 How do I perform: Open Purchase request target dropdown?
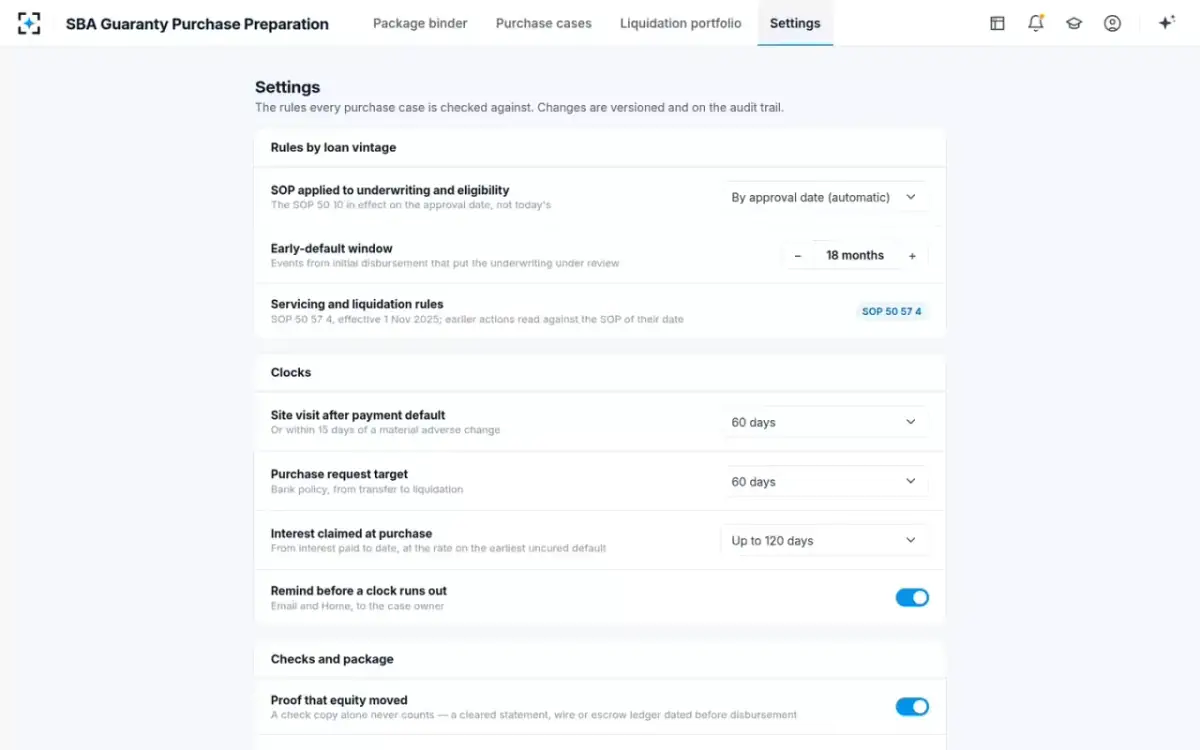coord(825,481)
